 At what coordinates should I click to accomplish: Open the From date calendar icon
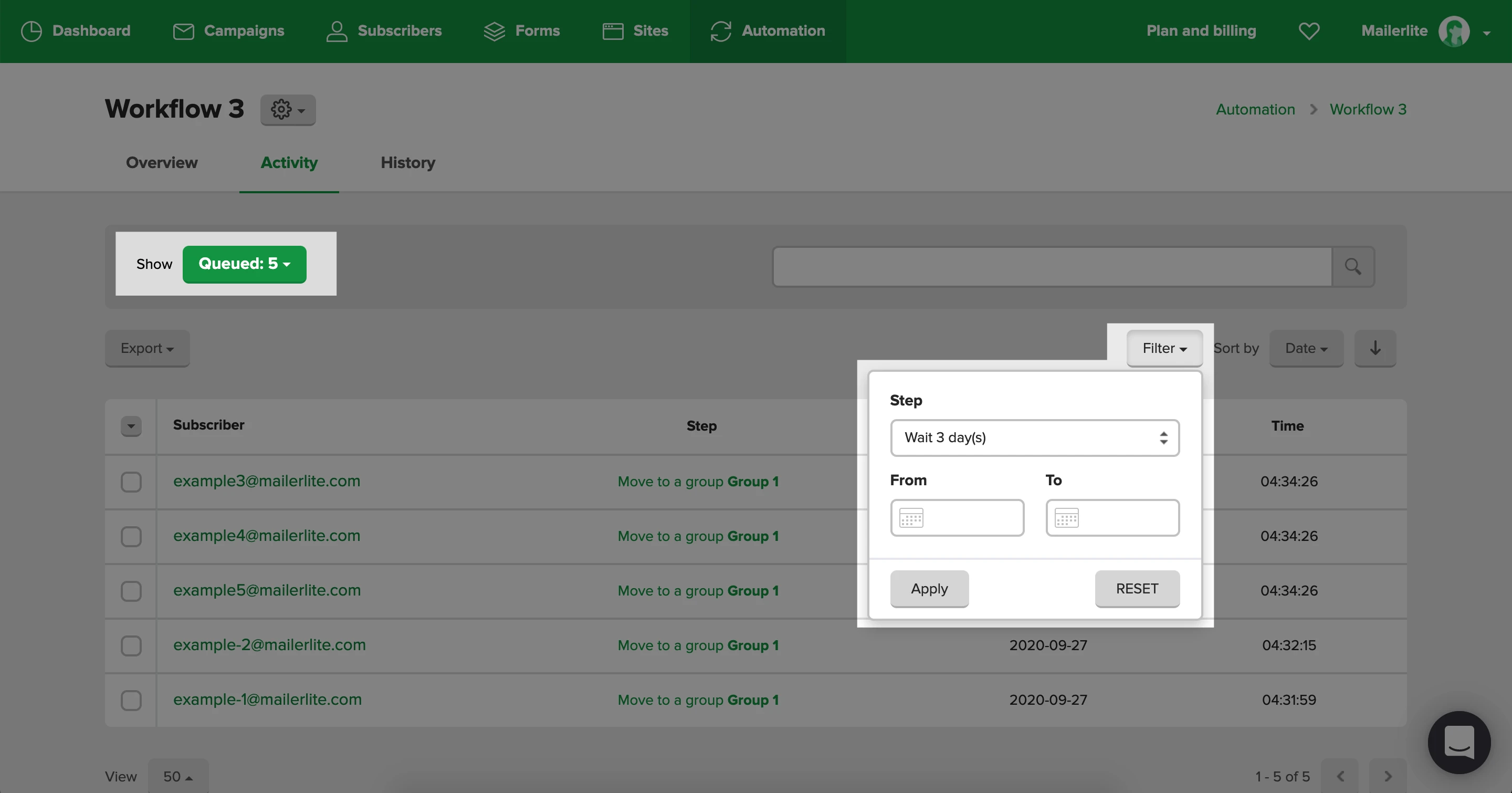911,518
